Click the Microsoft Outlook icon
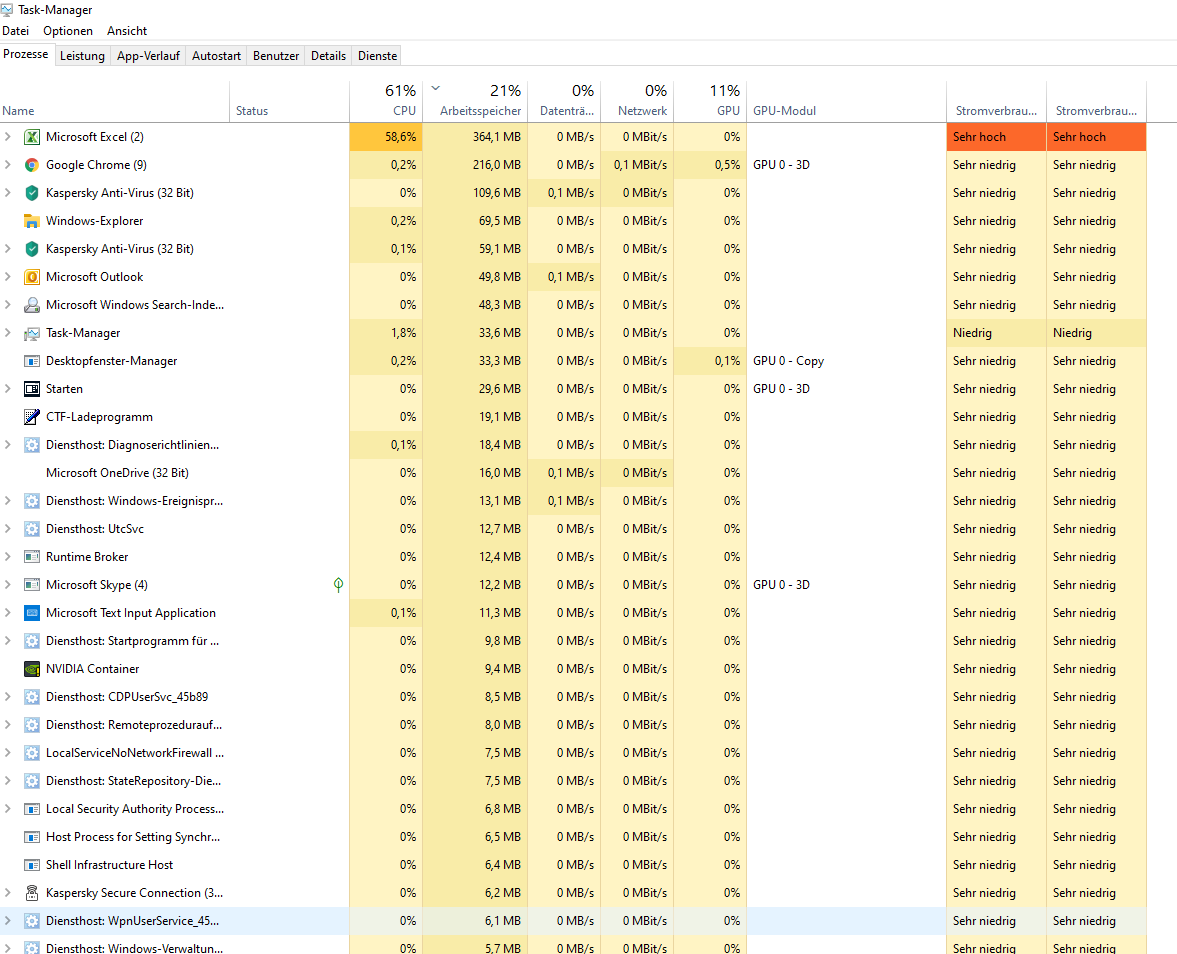Image resolution: width=1177 pixels, height=954 pixels. (x=32, y=277)
